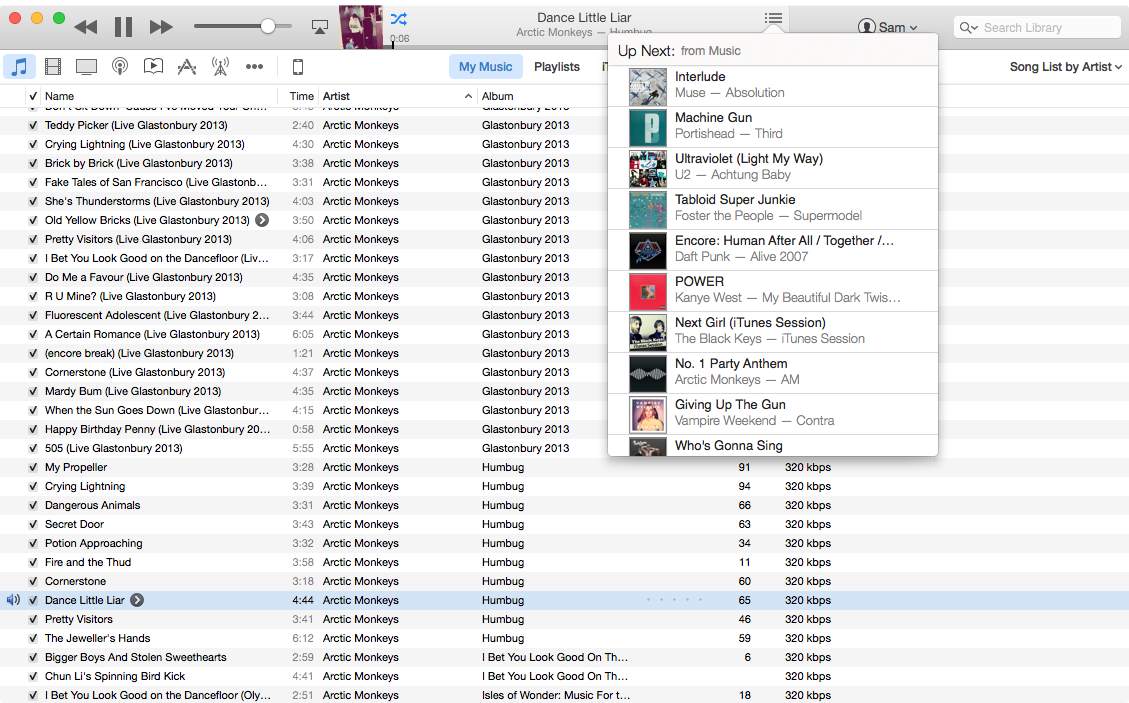This screenshot has width=1129, height=703.
Task: Click Giving Up The Gun album cover
Action: tap(648, 415)
